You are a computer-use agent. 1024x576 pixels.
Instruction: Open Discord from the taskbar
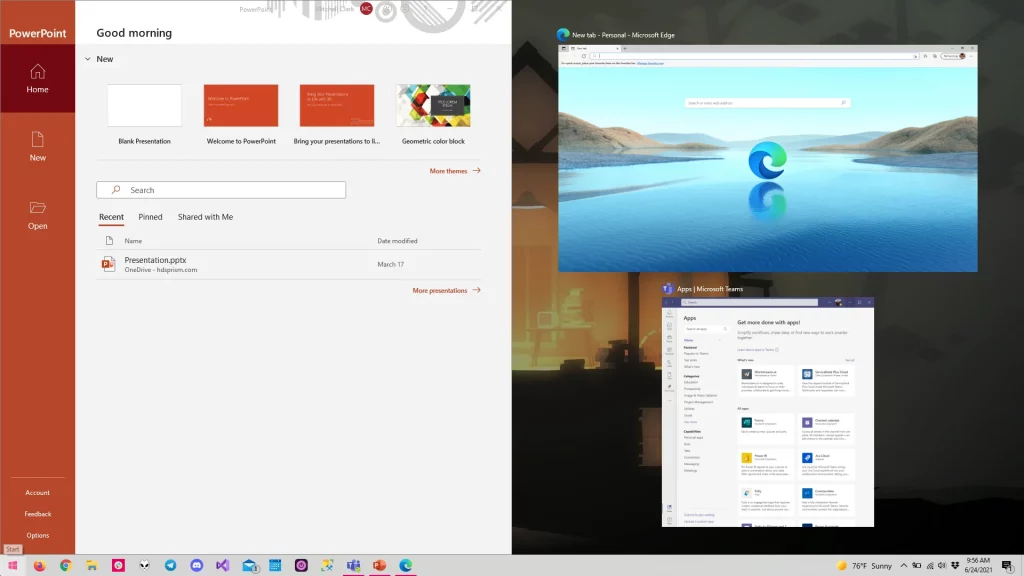(196, 565)
